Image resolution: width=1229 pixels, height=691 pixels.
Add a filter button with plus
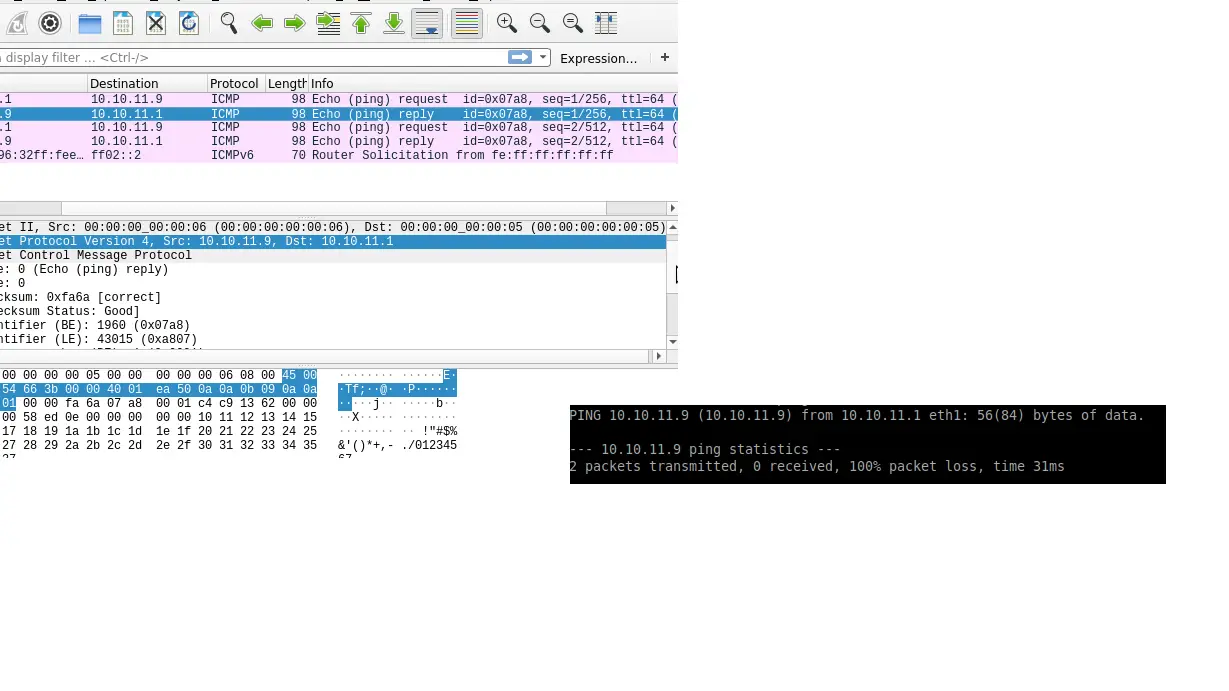[x=665, y=58]
